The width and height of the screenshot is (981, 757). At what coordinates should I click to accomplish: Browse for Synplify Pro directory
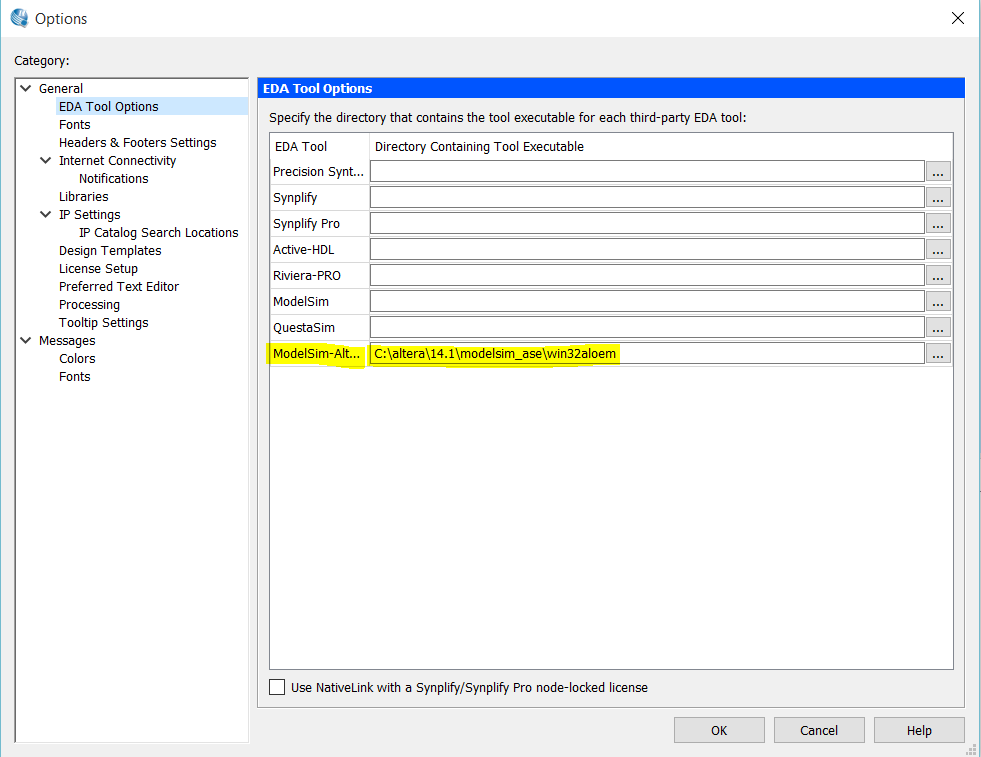938,223
